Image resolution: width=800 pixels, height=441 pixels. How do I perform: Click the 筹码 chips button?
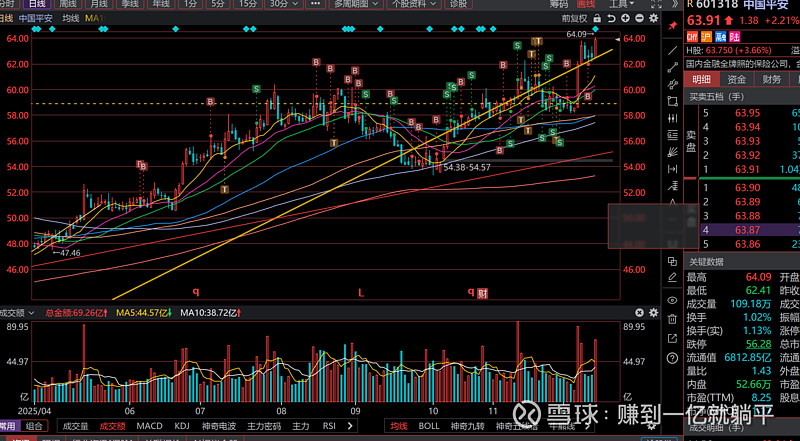coord(559,4)
